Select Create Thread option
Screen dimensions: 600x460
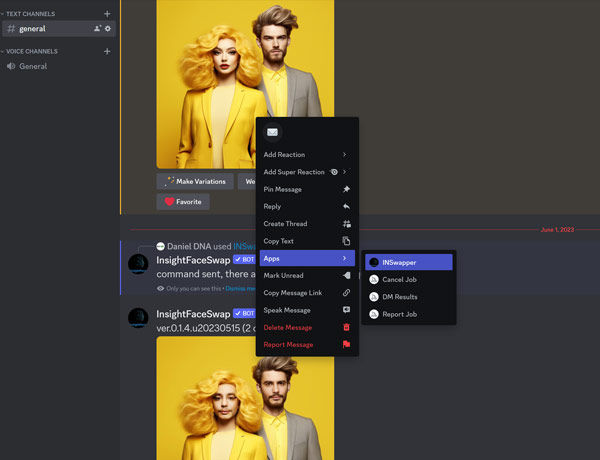pos(307,223)
